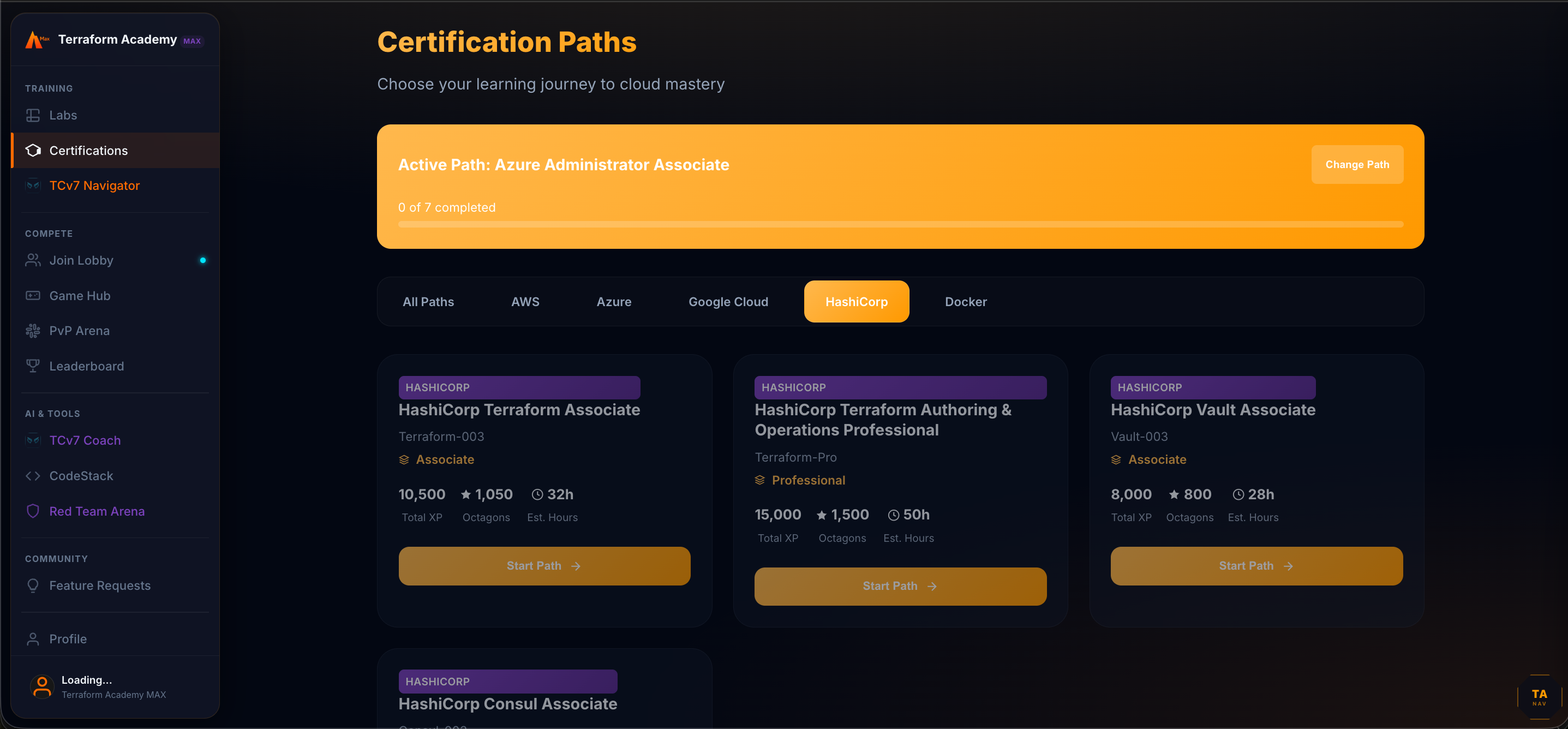Click the clock icon next to 32h

[x=537, y=494]
